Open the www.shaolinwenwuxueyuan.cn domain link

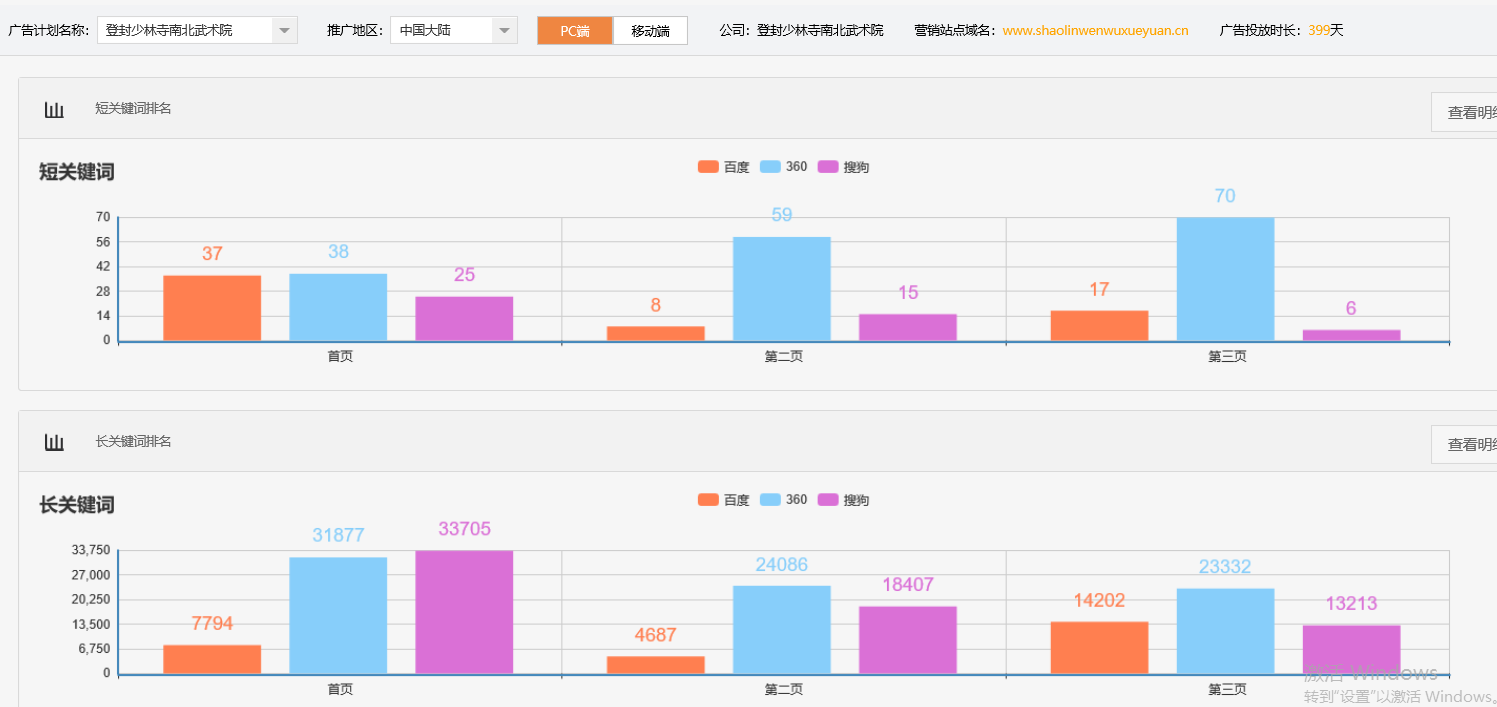[1095, 31]
